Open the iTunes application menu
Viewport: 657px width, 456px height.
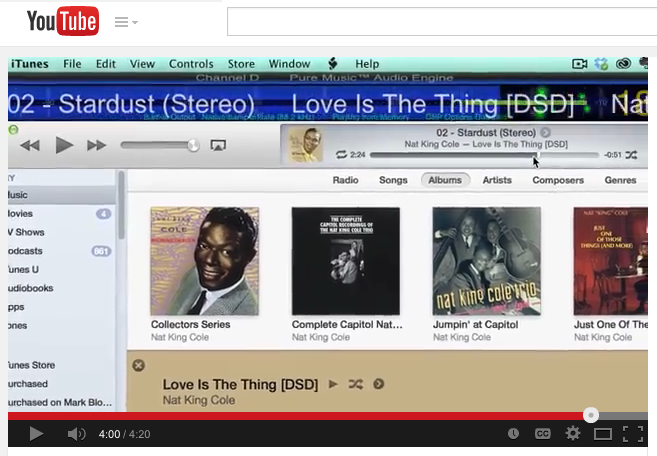click(x=29, y=64)
